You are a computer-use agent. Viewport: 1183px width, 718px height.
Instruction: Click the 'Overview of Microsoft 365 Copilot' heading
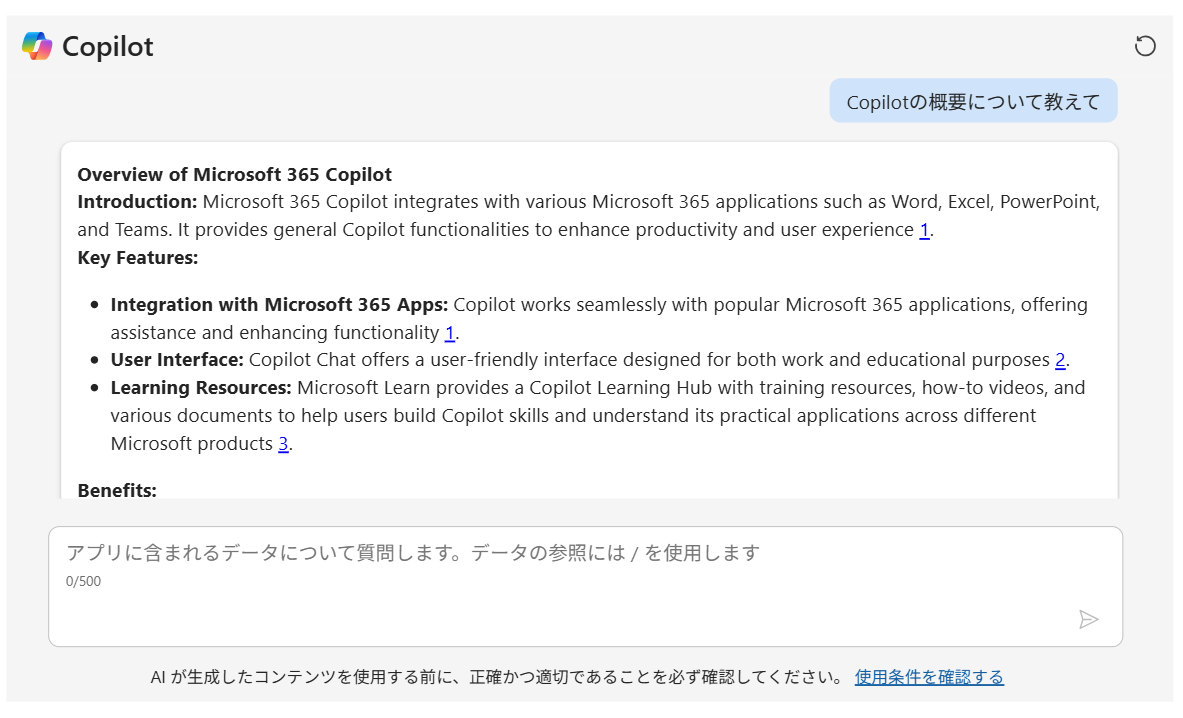click(235, 174)
